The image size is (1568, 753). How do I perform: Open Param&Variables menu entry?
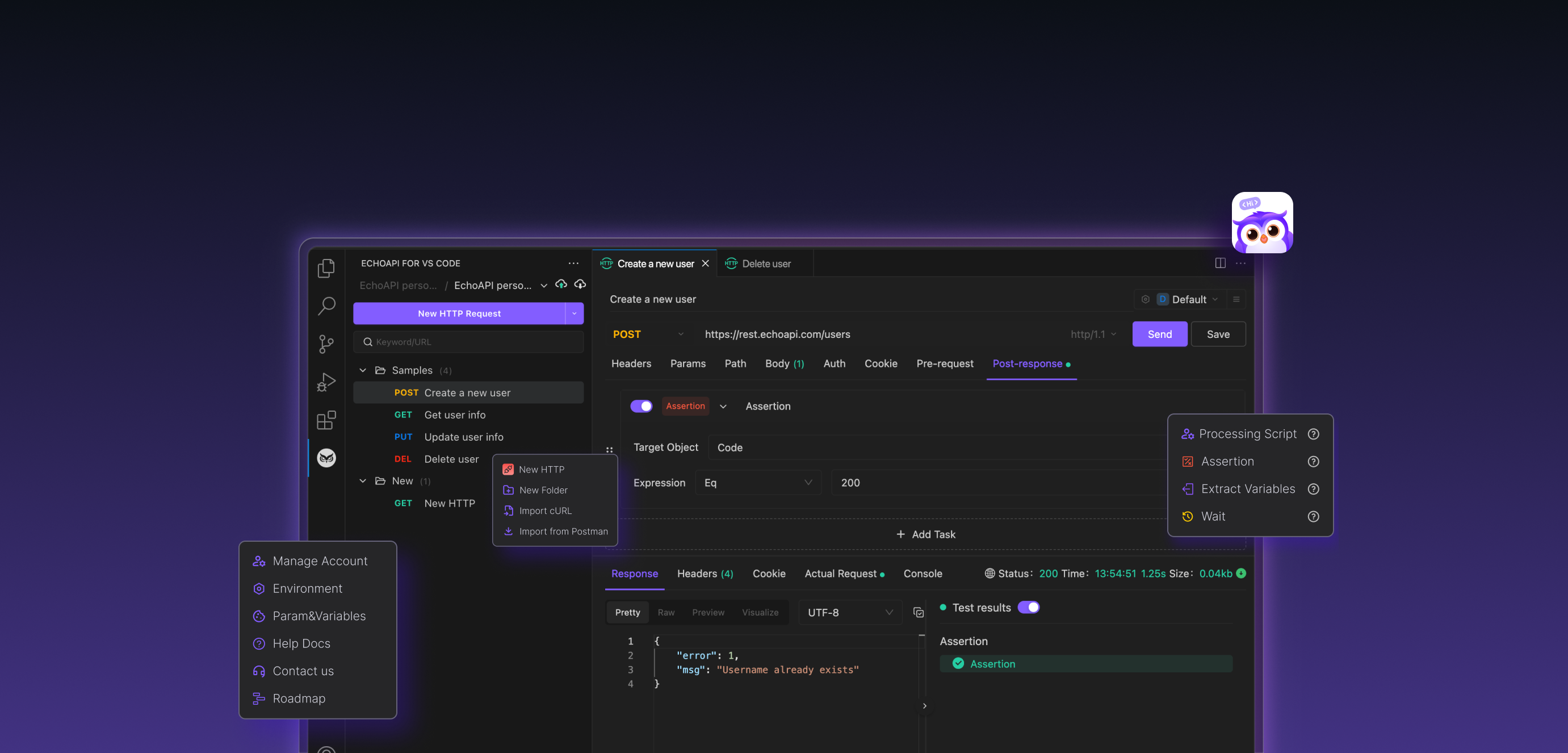318,616
